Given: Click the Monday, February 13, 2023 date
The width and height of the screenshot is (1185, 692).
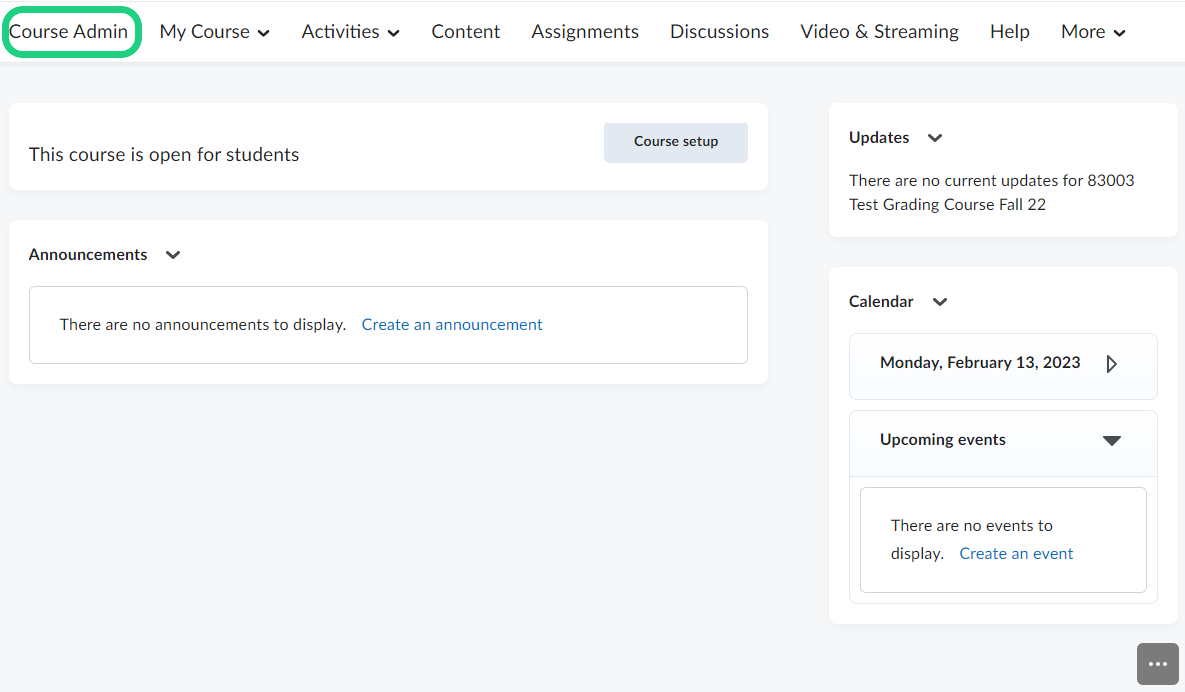Looking at the screenshot, I should [x=979, y=363].
